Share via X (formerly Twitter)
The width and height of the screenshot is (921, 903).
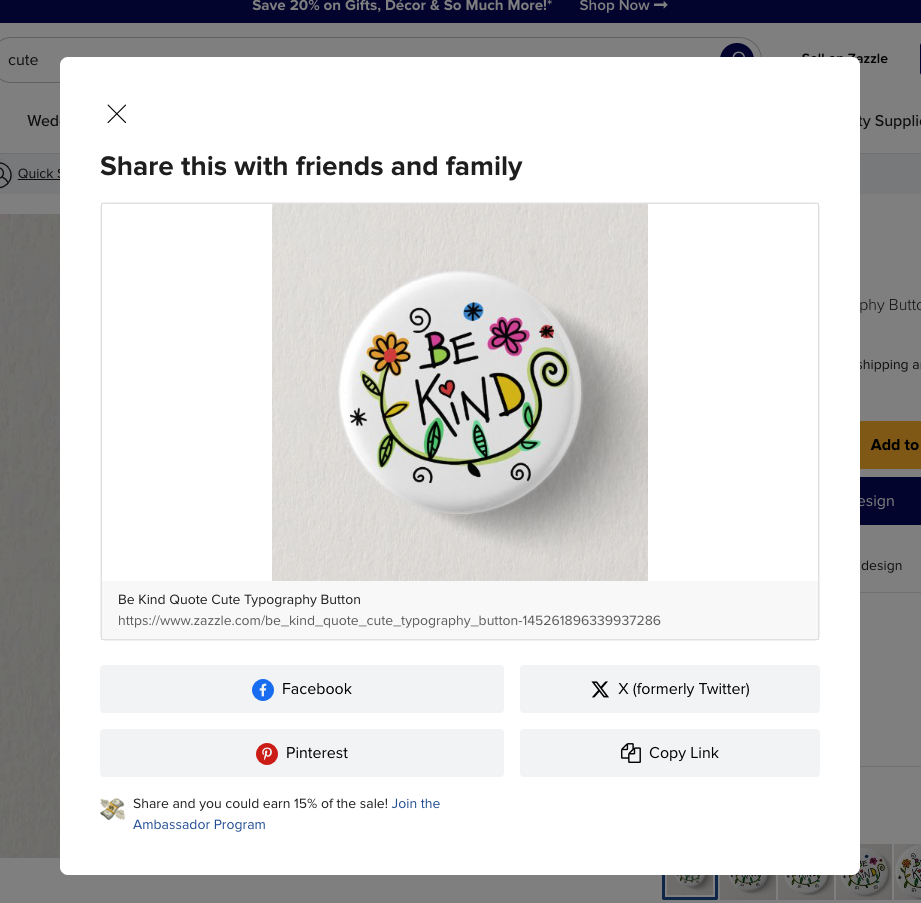point(670,689)
